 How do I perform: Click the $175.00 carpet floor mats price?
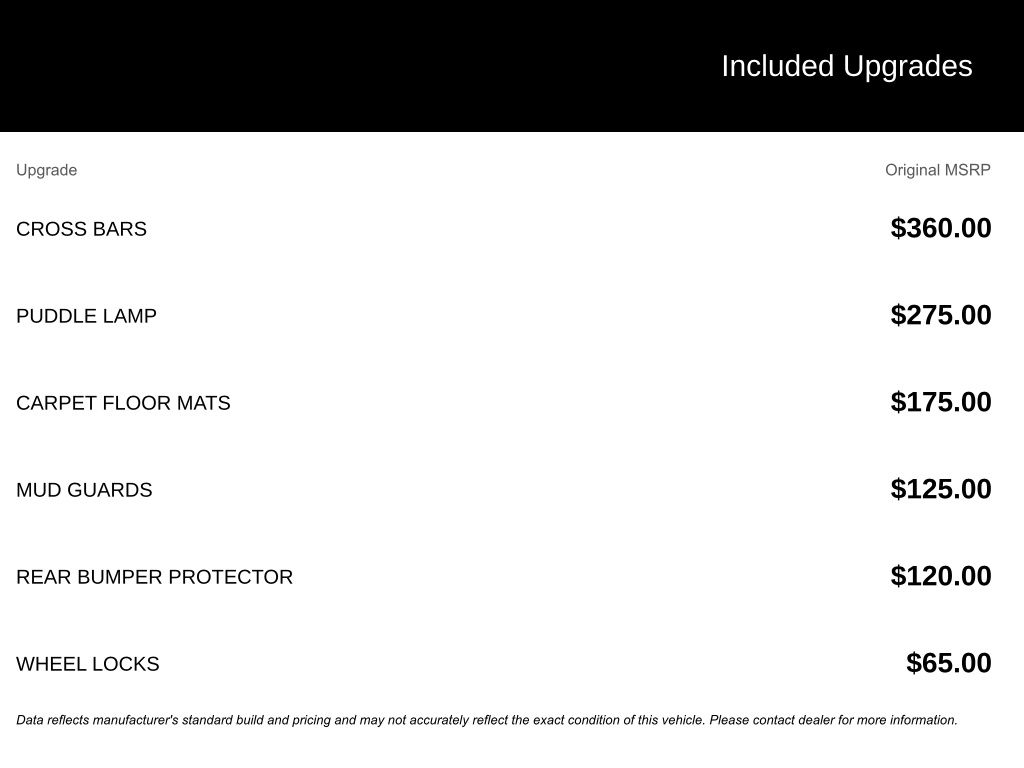coord(940,402)
